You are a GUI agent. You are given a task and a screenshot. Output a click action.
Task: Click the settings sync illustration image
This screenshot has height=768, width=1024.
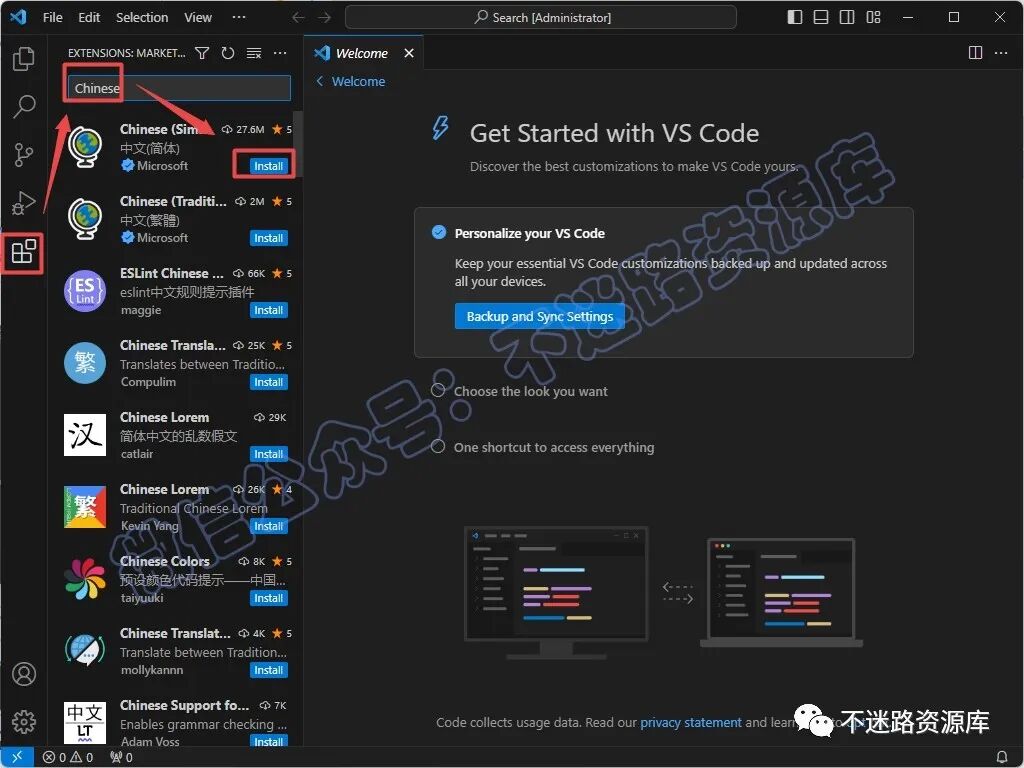pyautogui.click(x=663, y=593)
